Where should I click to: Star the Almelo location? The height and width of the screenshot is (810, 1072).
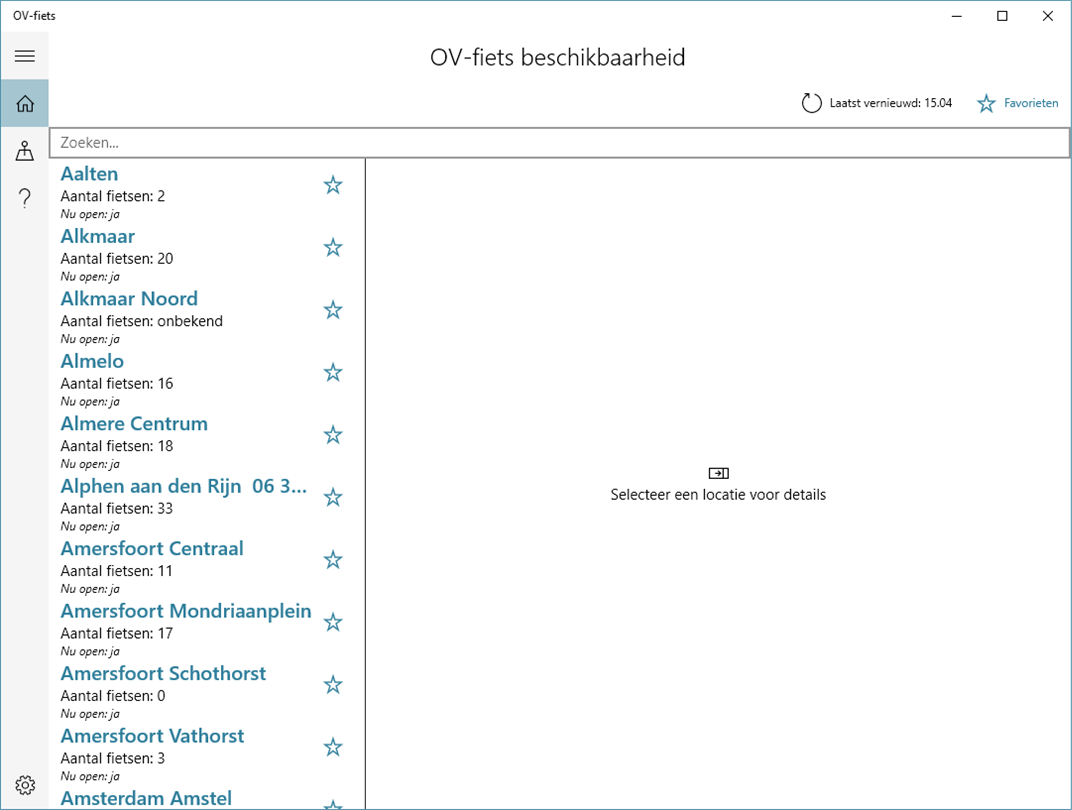coord(333,373)
